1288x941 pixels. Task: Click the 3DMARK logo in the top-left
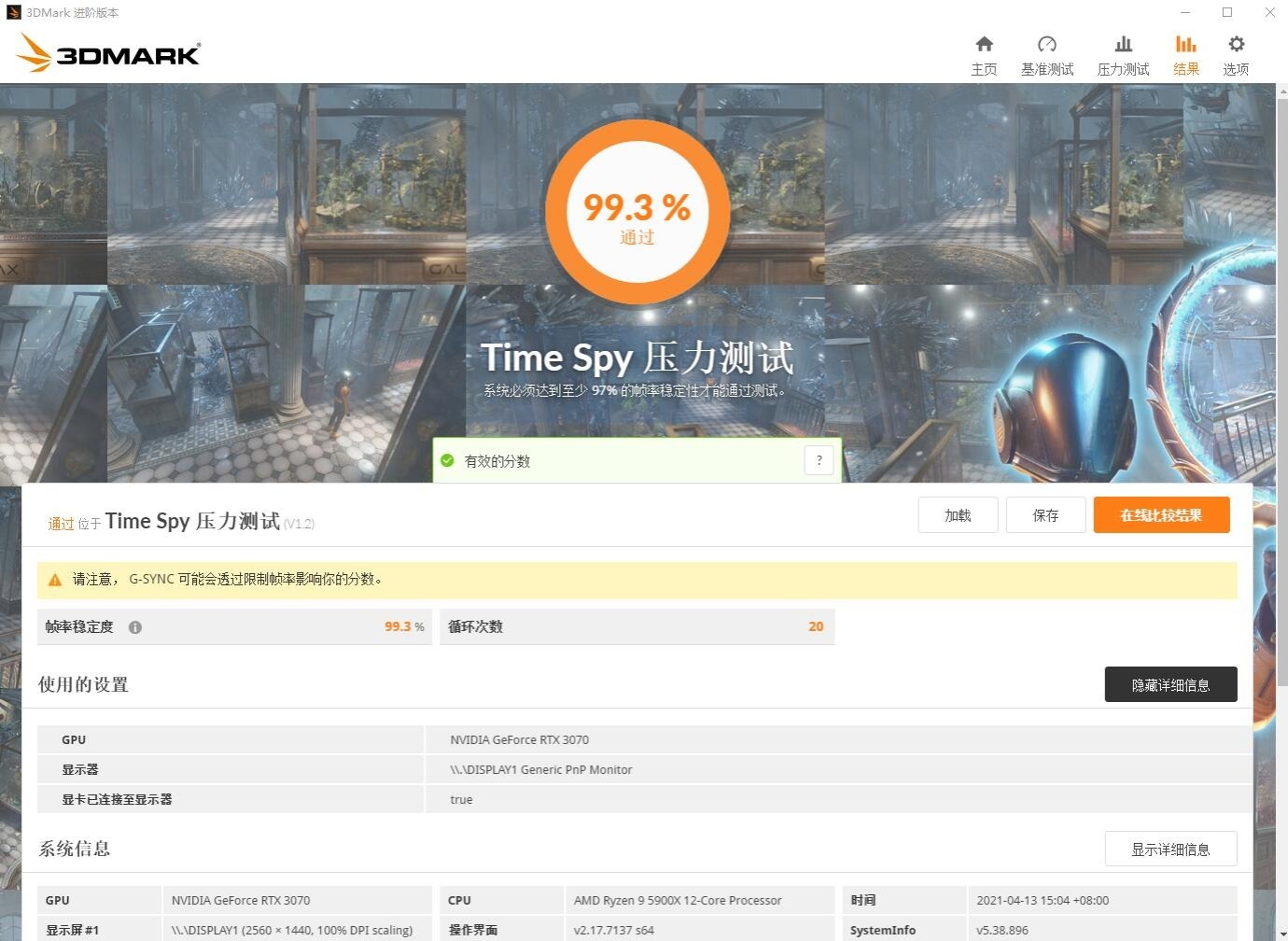[106, 53]
